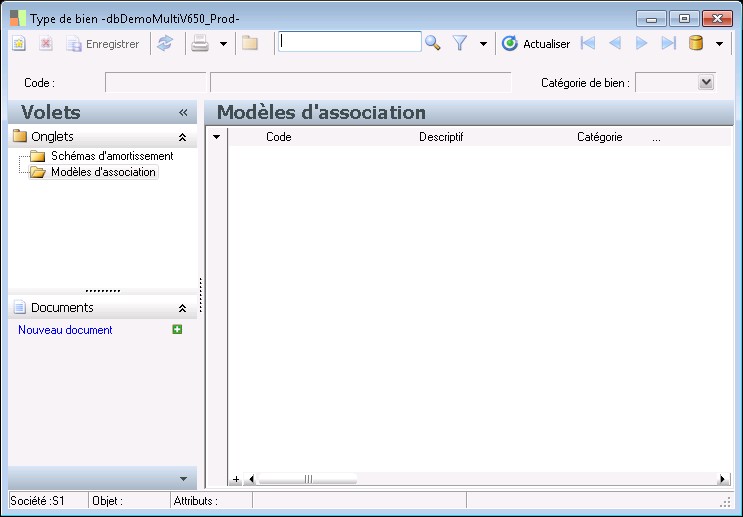Click the Actualiser button
This screenshot has width=743, height=517.
click(536, 44)
